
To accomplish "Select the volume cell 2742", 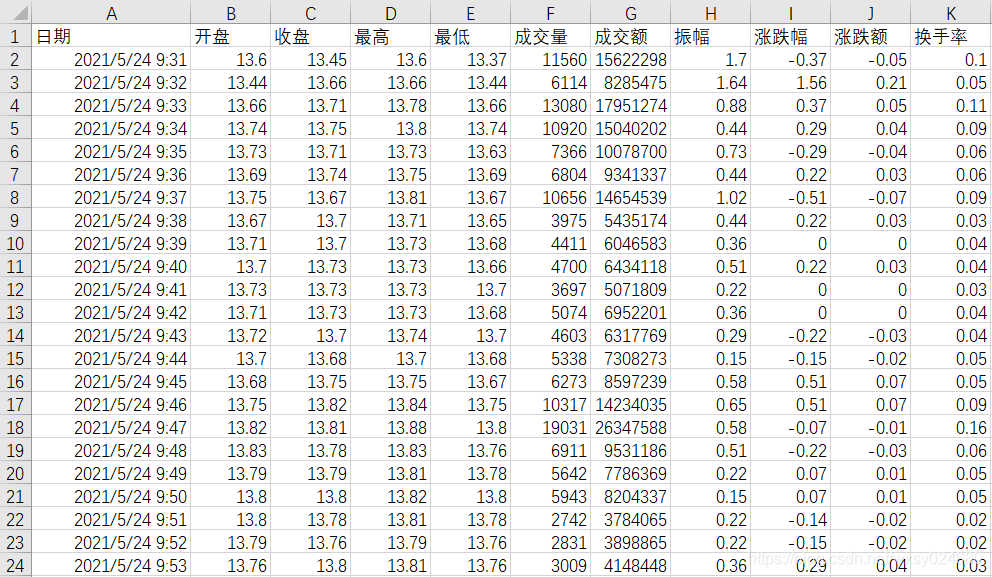I will tap(550, 520).
